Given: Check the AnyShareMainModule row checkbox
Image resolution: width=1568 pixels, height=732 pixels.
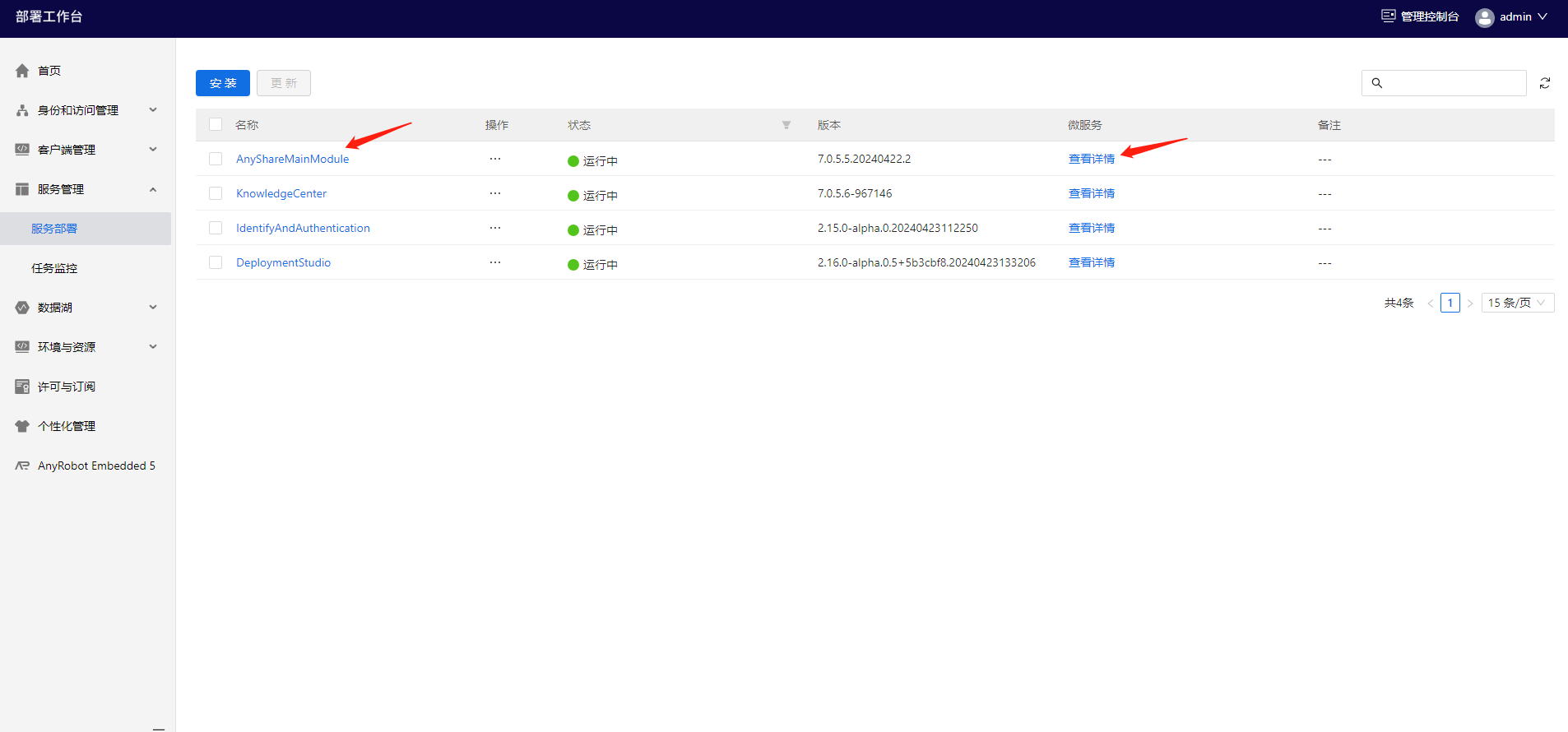Looking at the screenshot, I should click(216, 159).
